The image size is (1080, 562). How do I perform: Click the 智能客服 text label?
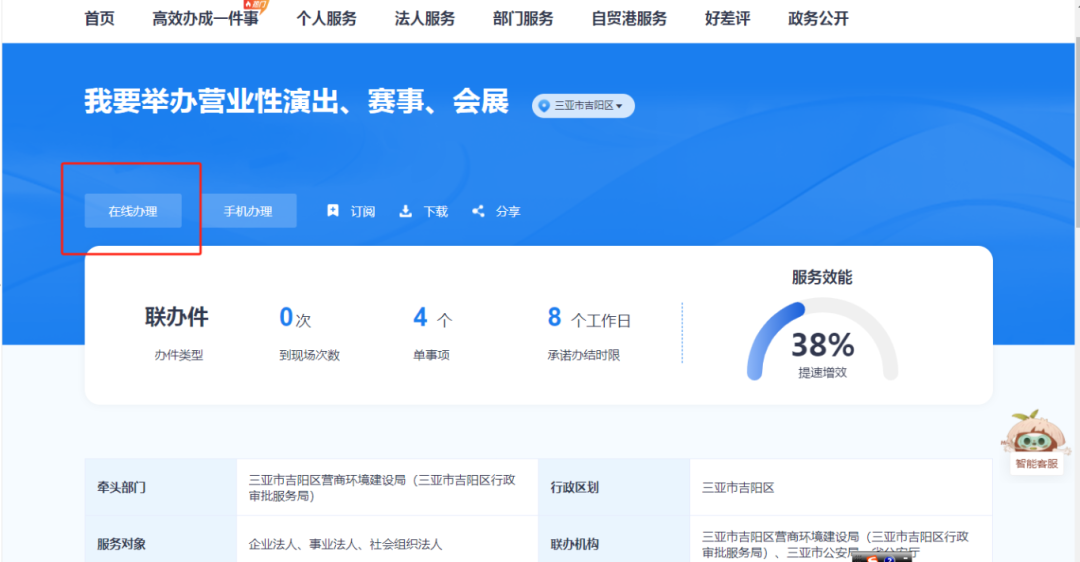pos(1036,464)
